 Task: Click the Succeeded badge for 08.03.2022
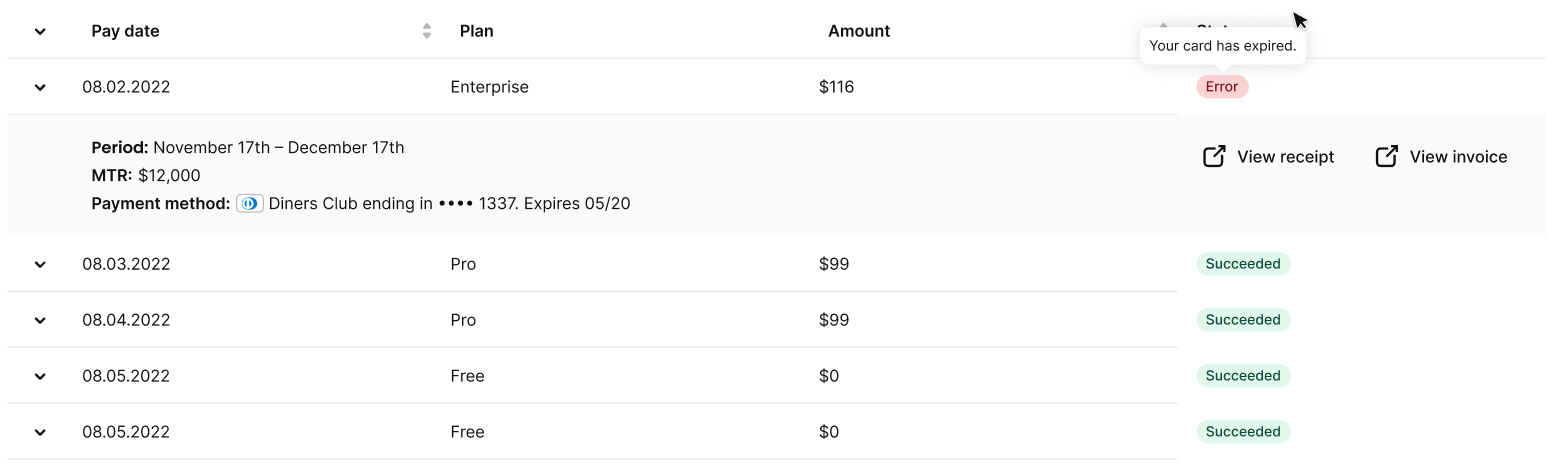pyautogui.click(x=1243, y=264)
